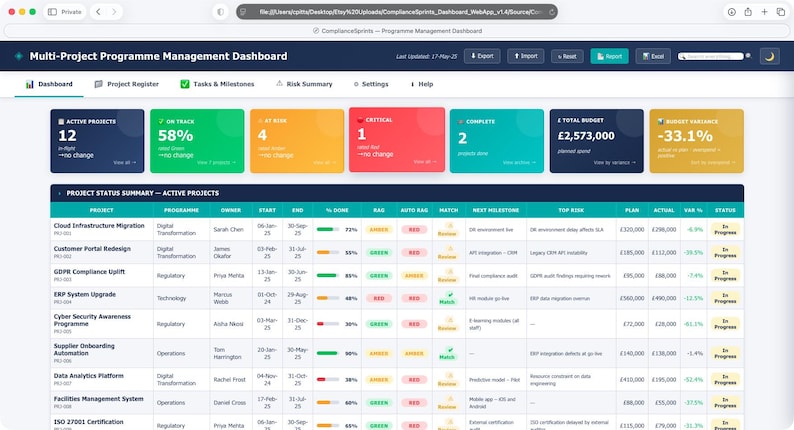The width and height of the screenshot is (794, 430).
Task: Show the tab overview icon
Action: pyautogui.click(x=780, y=12)
